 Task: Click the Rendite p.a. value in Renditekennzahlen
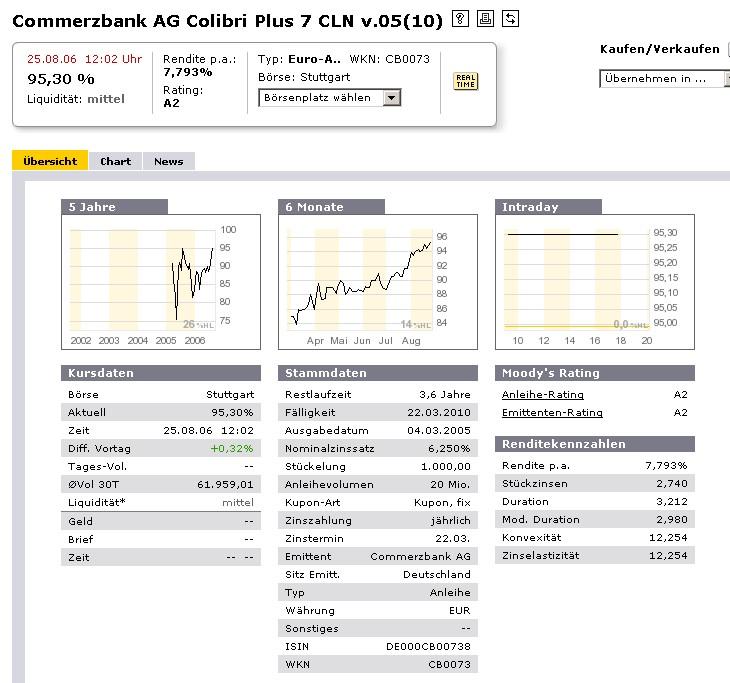pos(666,465)
